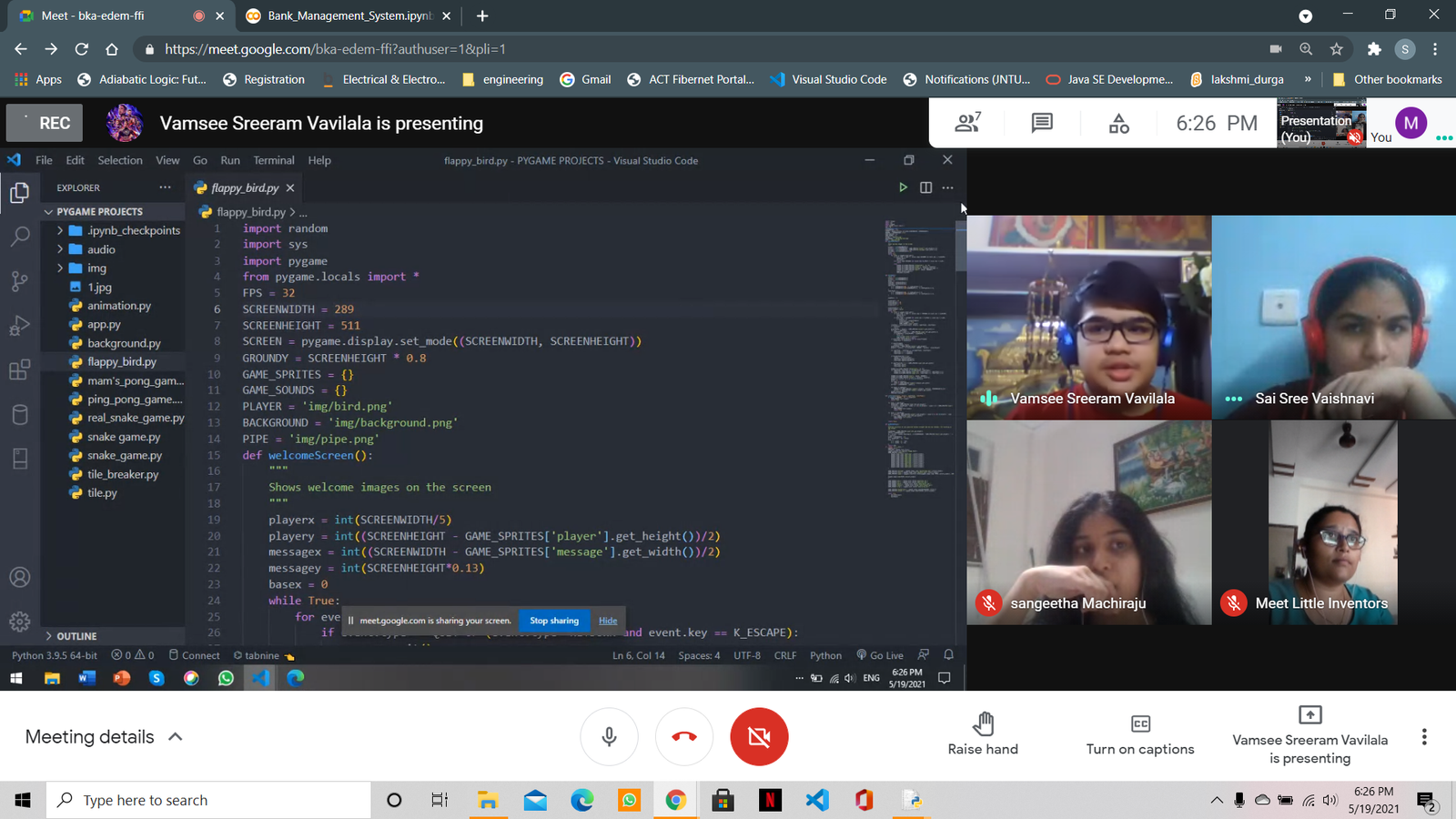Open the Run and Debug panel
This screenshot has width=1456, height=819.
click(20, 325)
